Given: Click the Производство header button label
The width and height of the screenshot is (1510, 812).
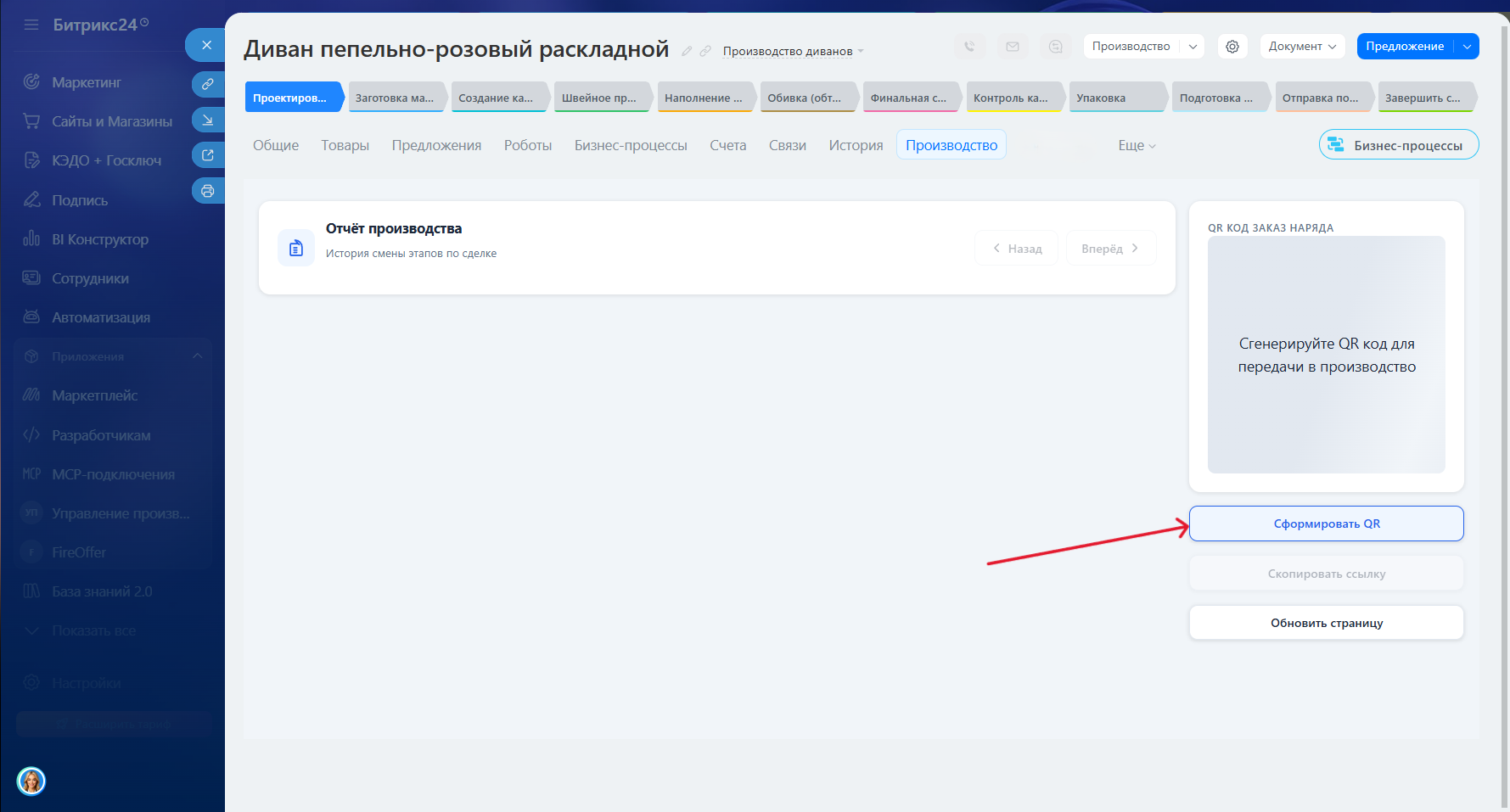Looking at the screenshot, I should 1131,47.
